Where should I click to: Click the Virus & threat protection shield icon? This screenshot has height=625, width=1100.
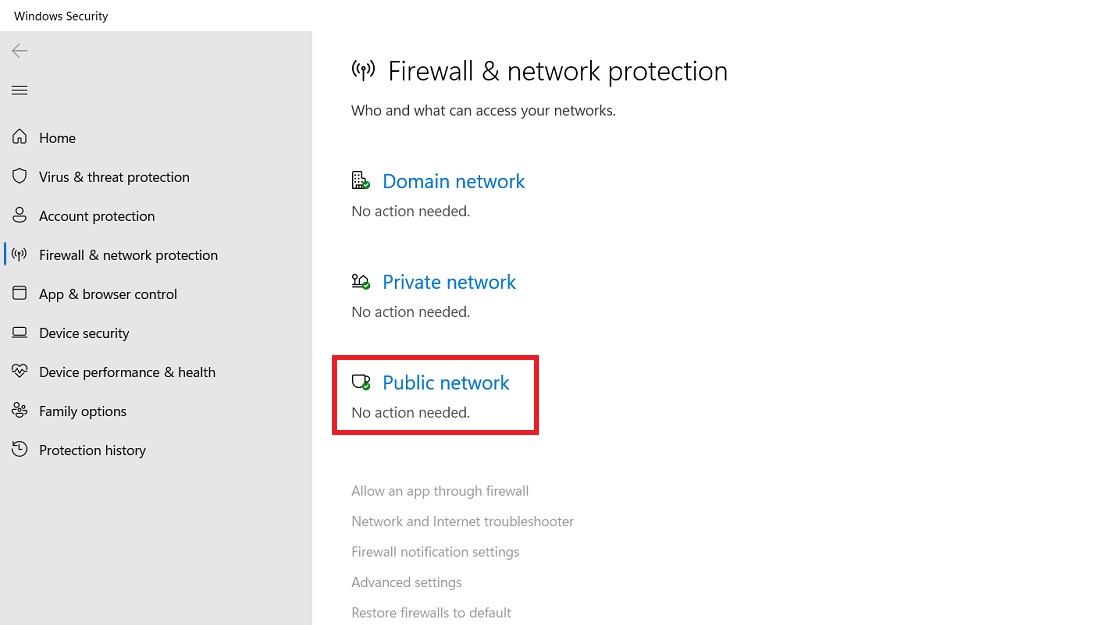pyautogui.click(x=19, y=176)
